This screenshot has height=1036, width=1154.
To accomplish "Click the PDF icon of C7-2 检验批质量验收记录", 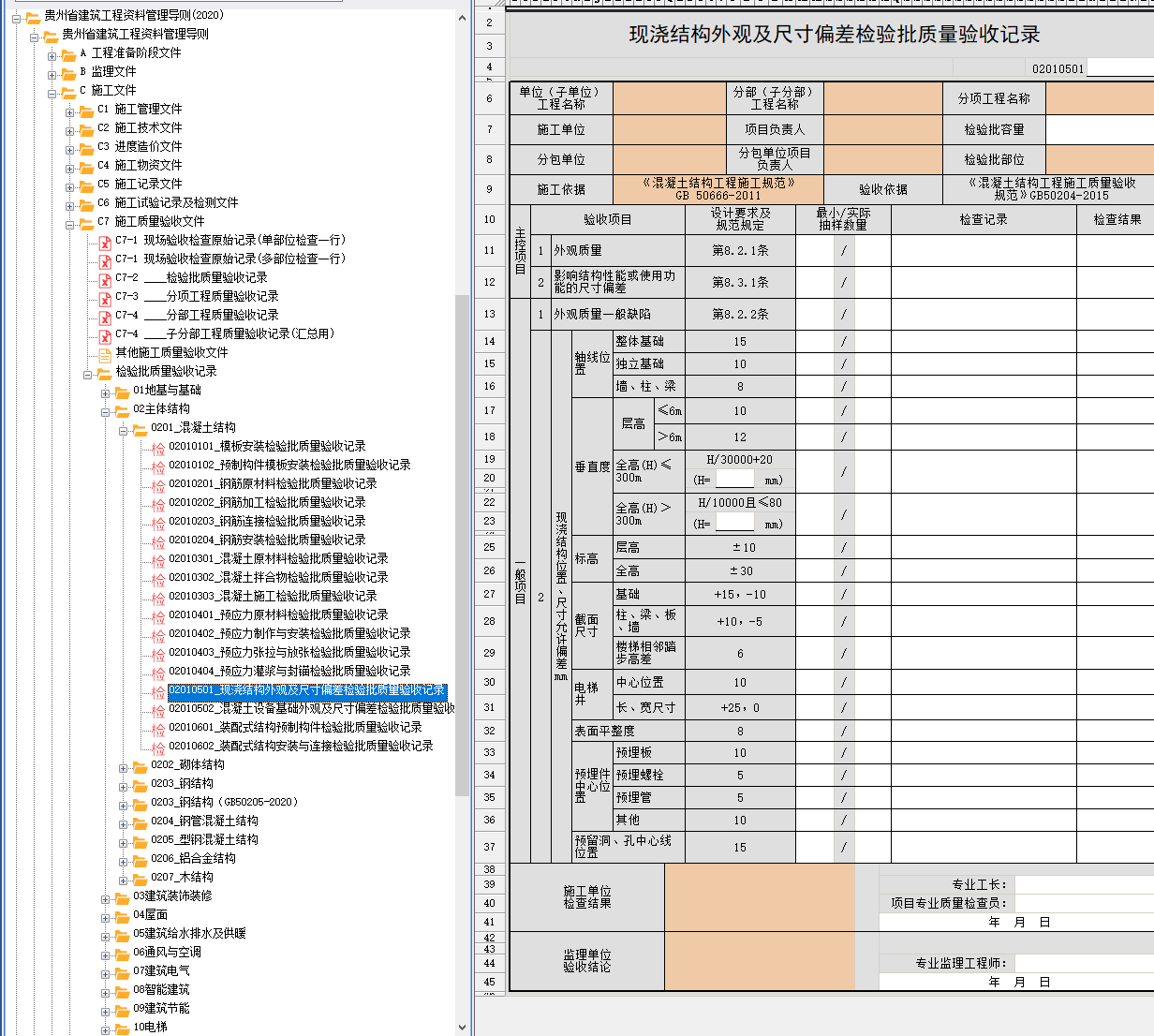I will tap(105, 279).
